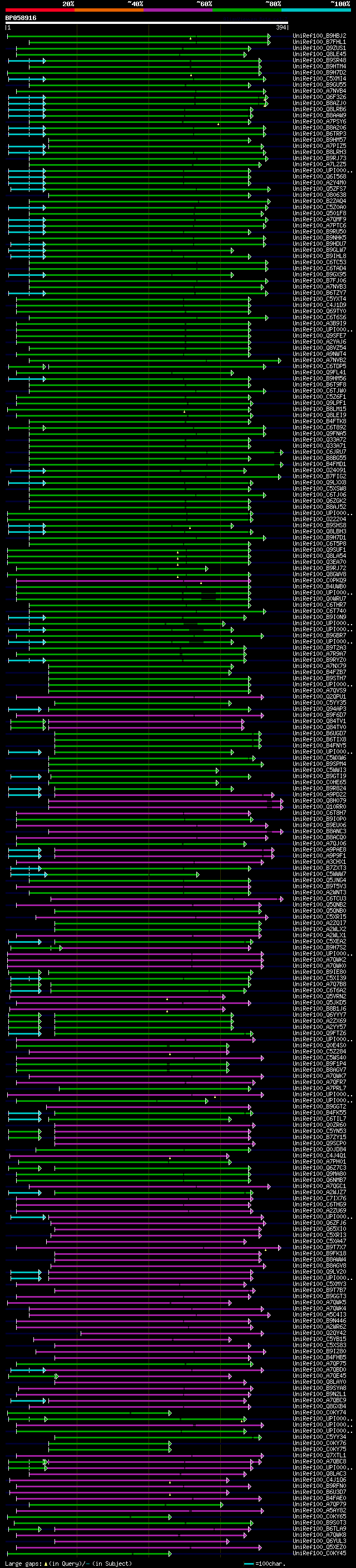Click the purple ~60% identity legend bar
This screenshot has width=356, height=1568.
click(x=179, y=10)
